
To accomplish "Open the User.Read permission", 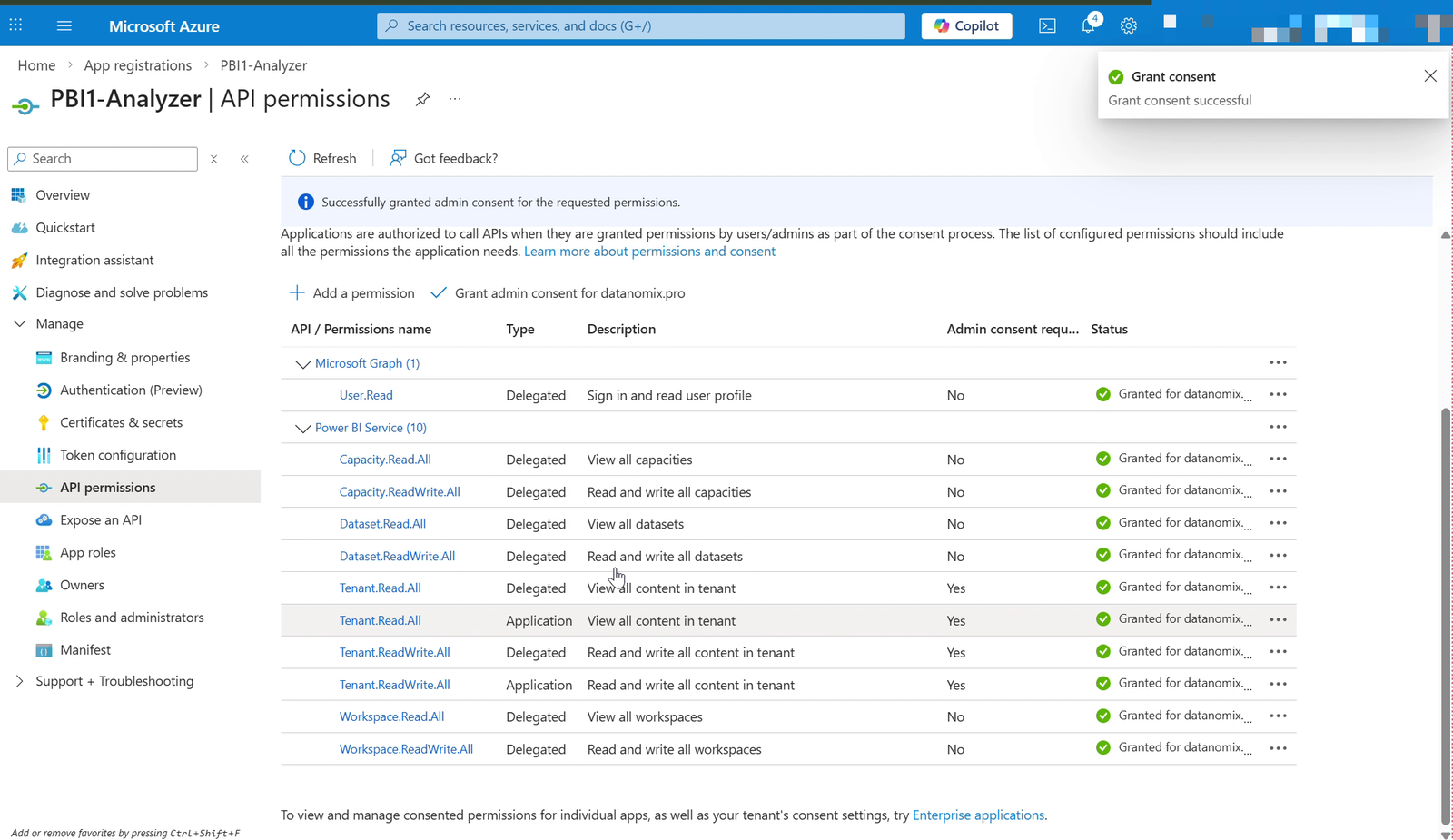I will [x=366, y=395].
